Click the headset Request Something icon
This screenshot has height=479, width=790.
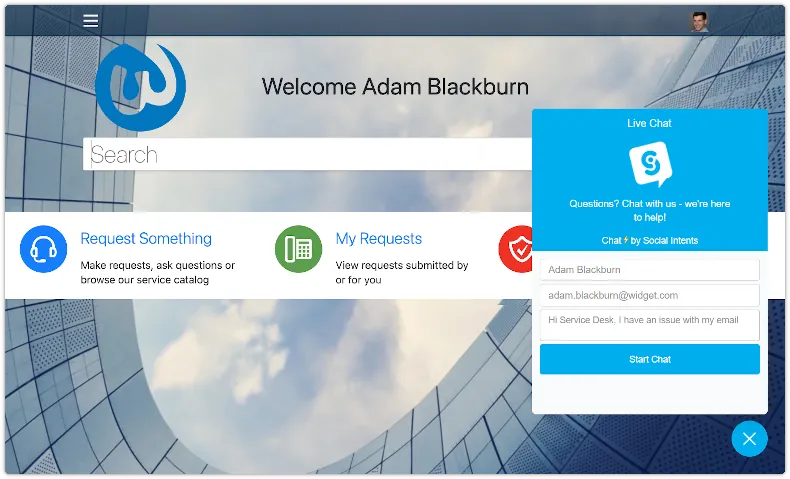coord(43,249)
